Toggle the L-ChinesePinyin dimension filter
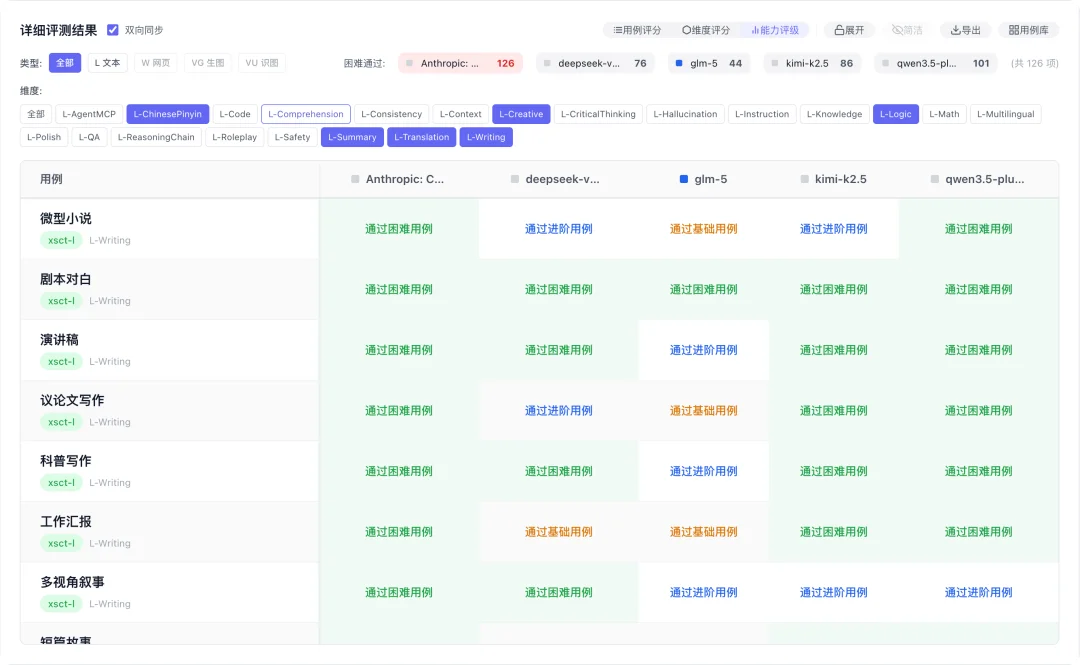 pyautogui.click(x=167, y=114)
